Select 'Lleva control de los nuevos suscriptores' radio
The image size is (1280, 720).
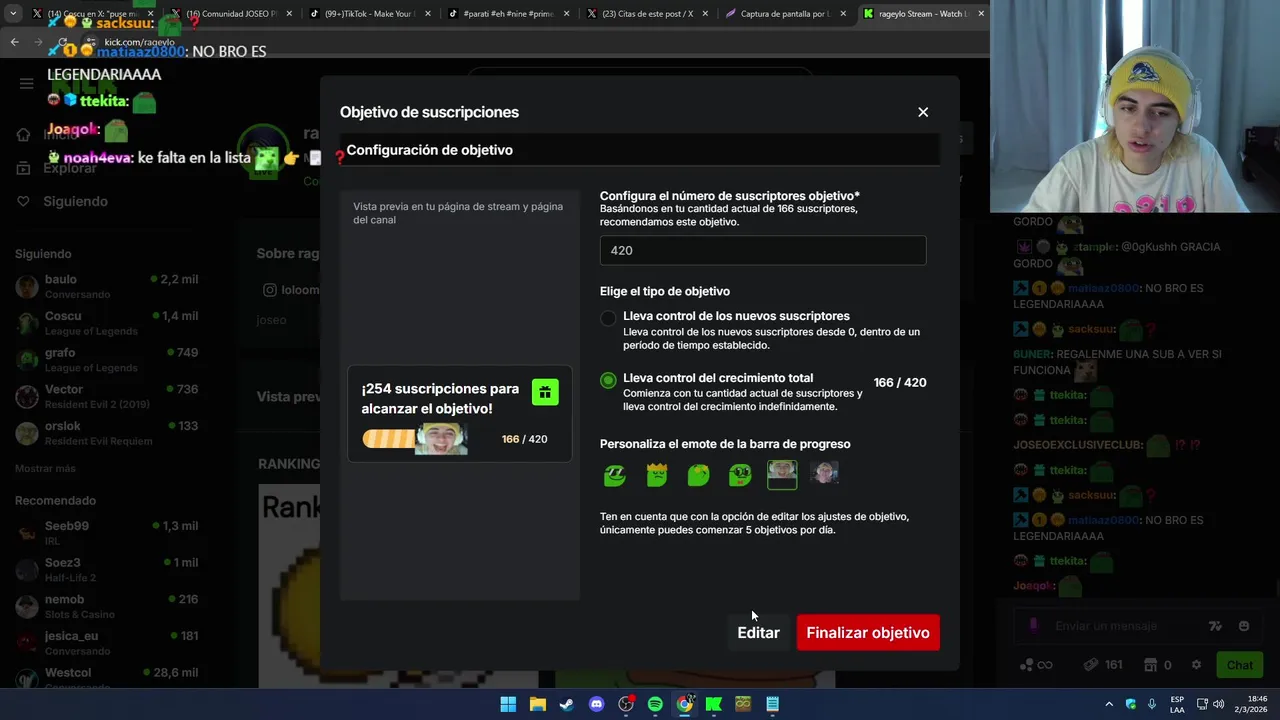tap(608, 319)
